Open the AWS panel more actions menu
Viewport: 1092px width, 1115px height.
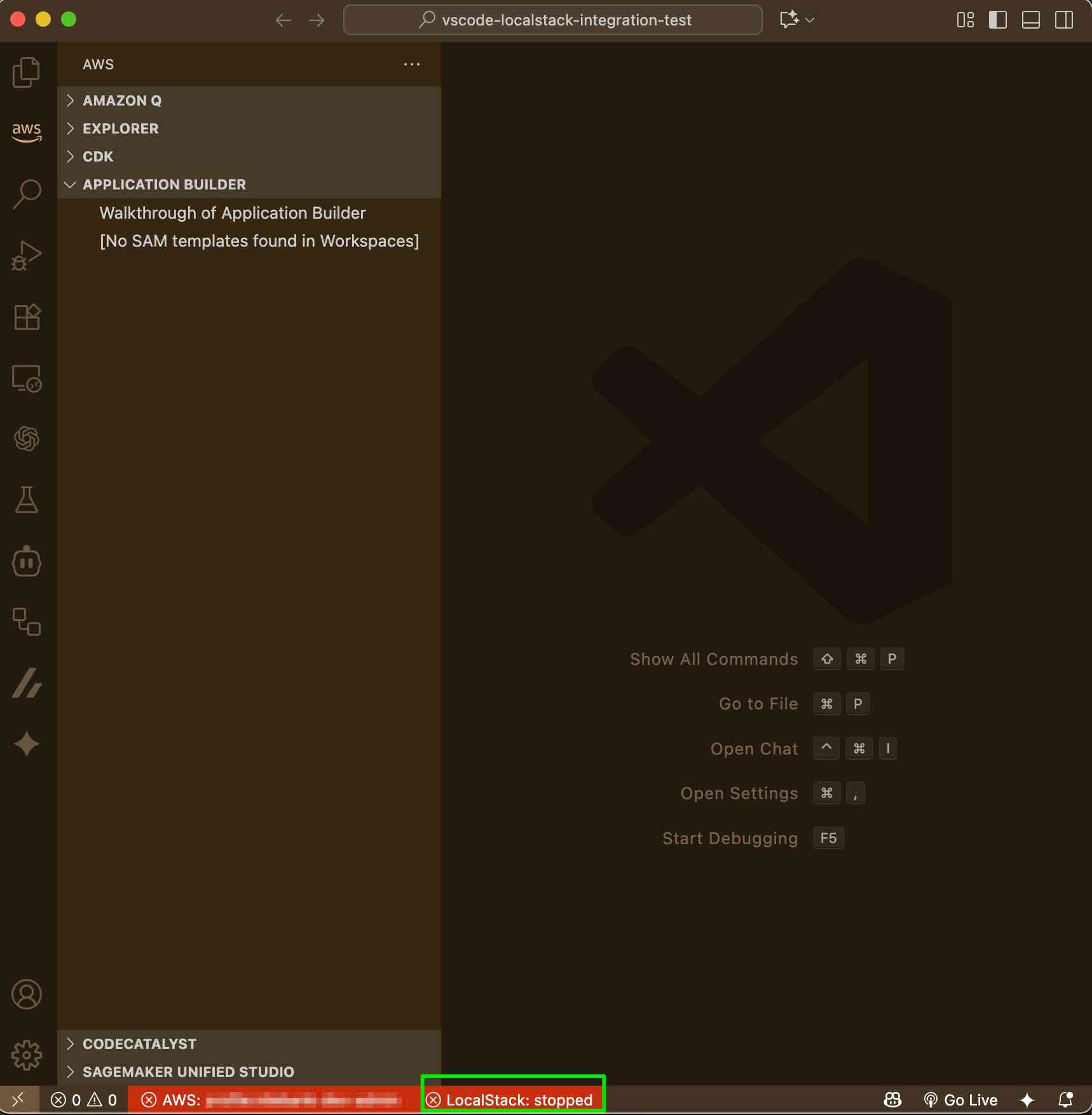pos(412,64)
